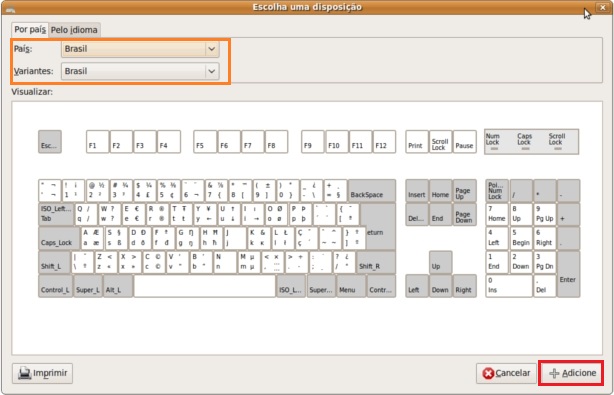Click the F9 key in the preview
This screenshot has width=614, height=395.
pyautogui.click(x=312, y=141)
